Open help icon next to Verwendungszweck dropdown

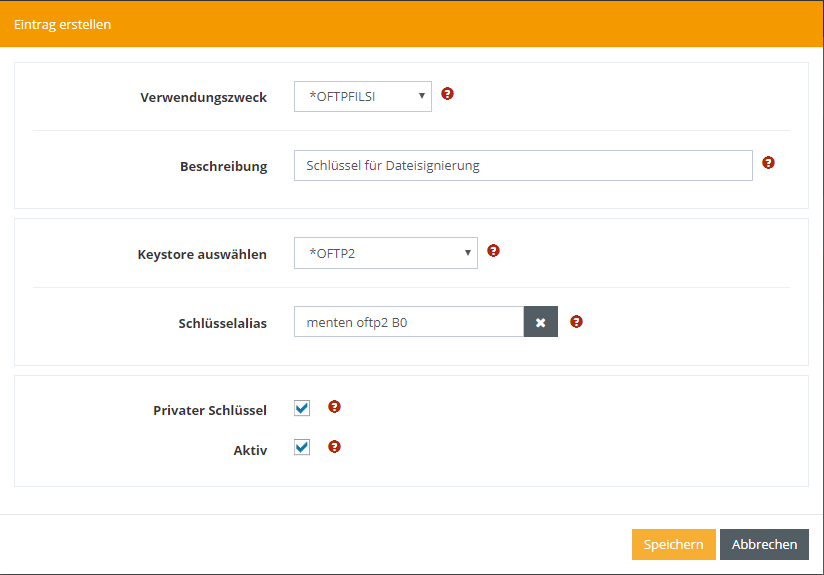tap(447, 94)
